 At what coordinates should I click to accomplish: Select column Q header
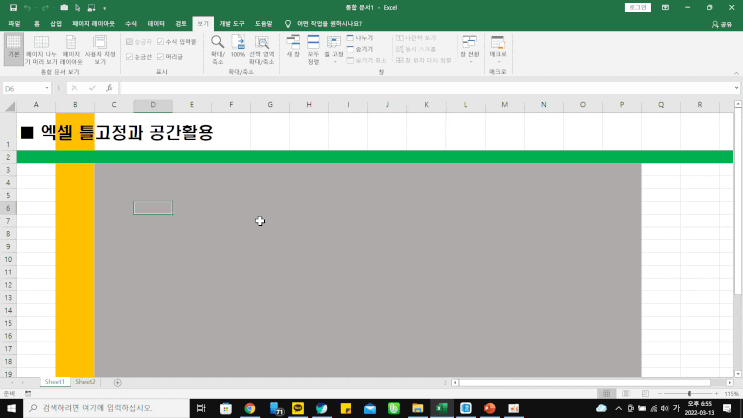[x=661, y=105]
